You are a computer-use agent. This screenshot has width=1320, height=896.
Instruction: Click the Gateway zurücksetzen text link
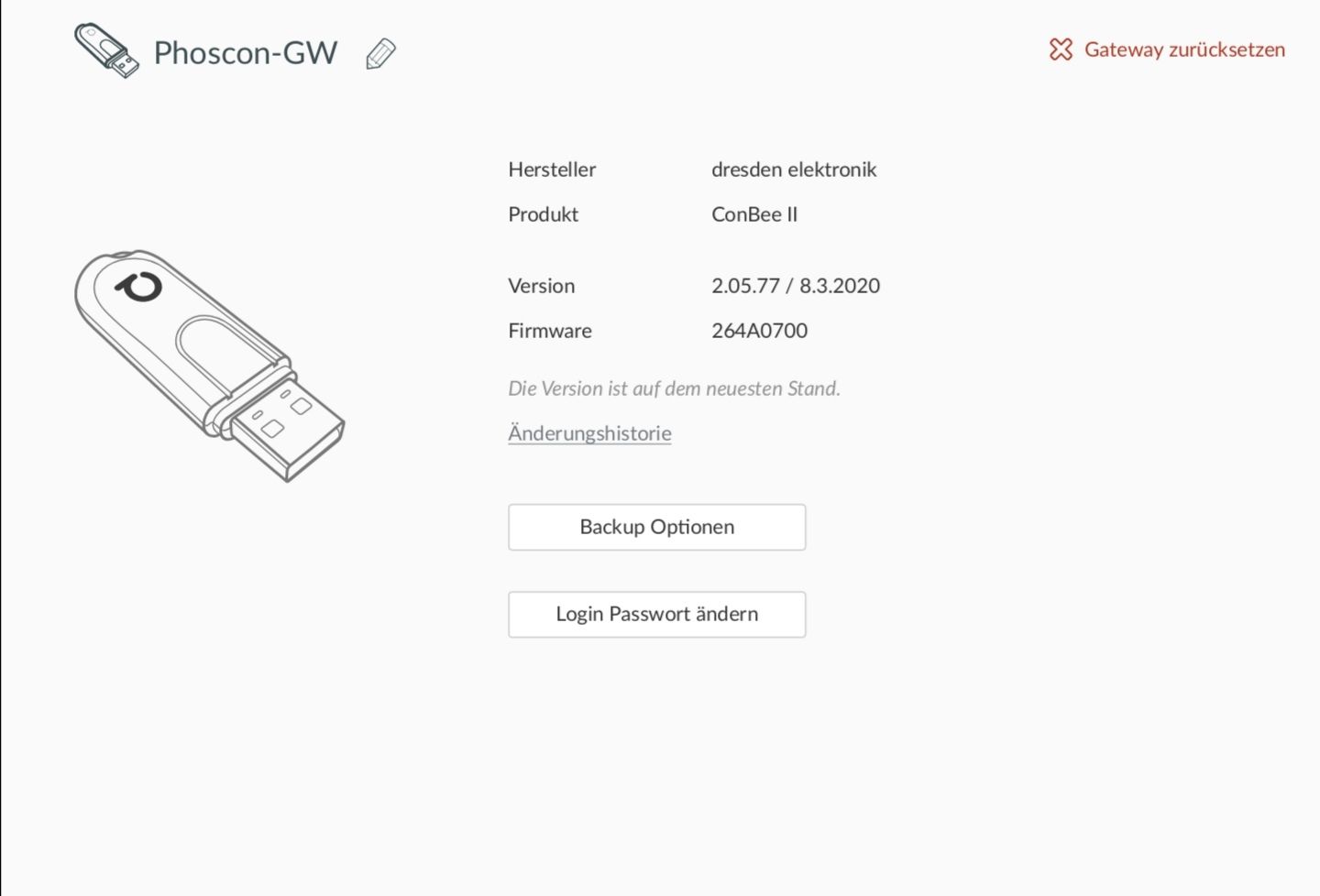click(x=1184, y=49)
